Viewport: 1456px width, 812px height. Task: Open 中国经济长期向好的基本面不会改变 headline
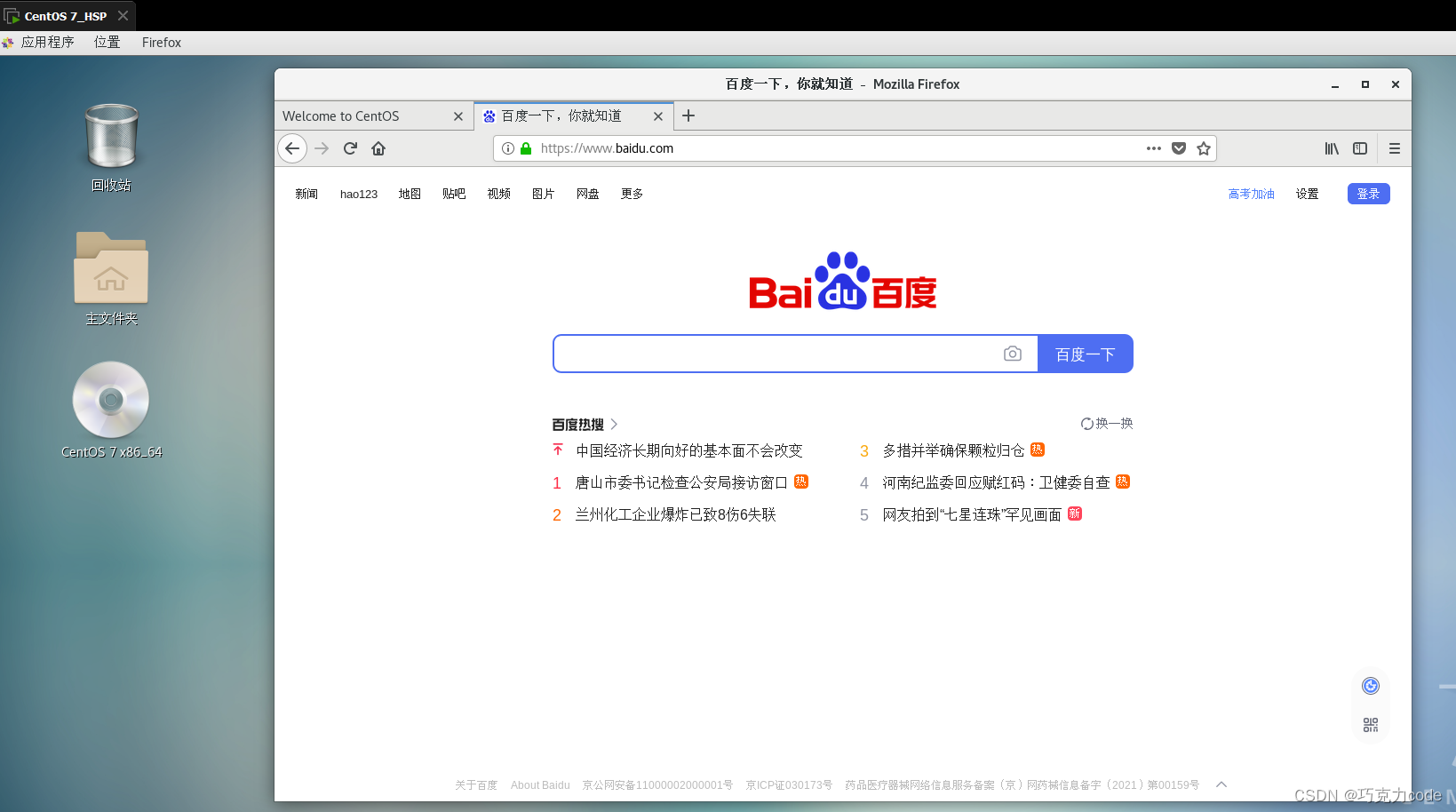688,450
